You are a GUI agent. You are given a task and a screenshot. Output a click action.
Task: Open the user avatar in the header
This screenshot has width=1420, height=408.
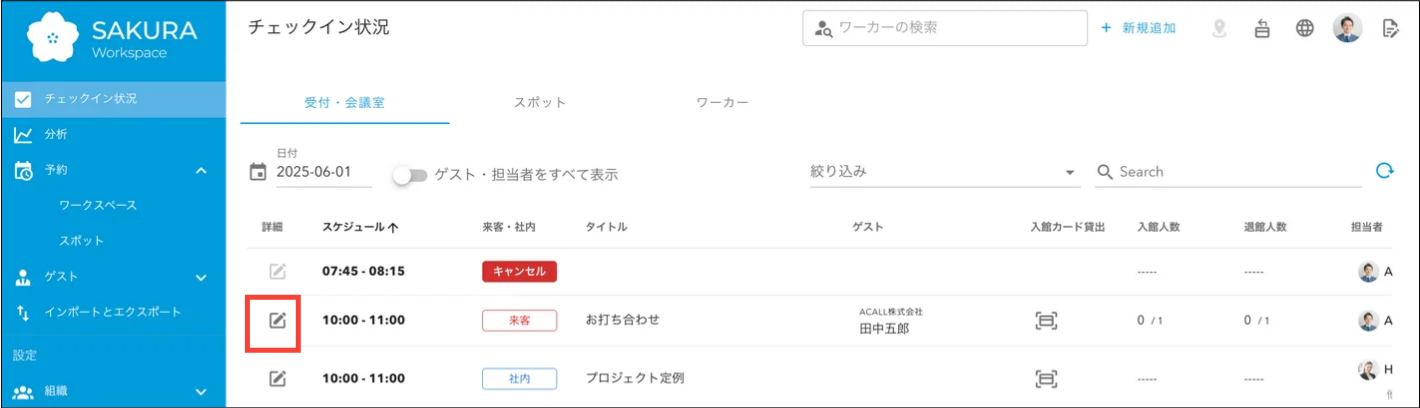click(x=1347, y=28)
